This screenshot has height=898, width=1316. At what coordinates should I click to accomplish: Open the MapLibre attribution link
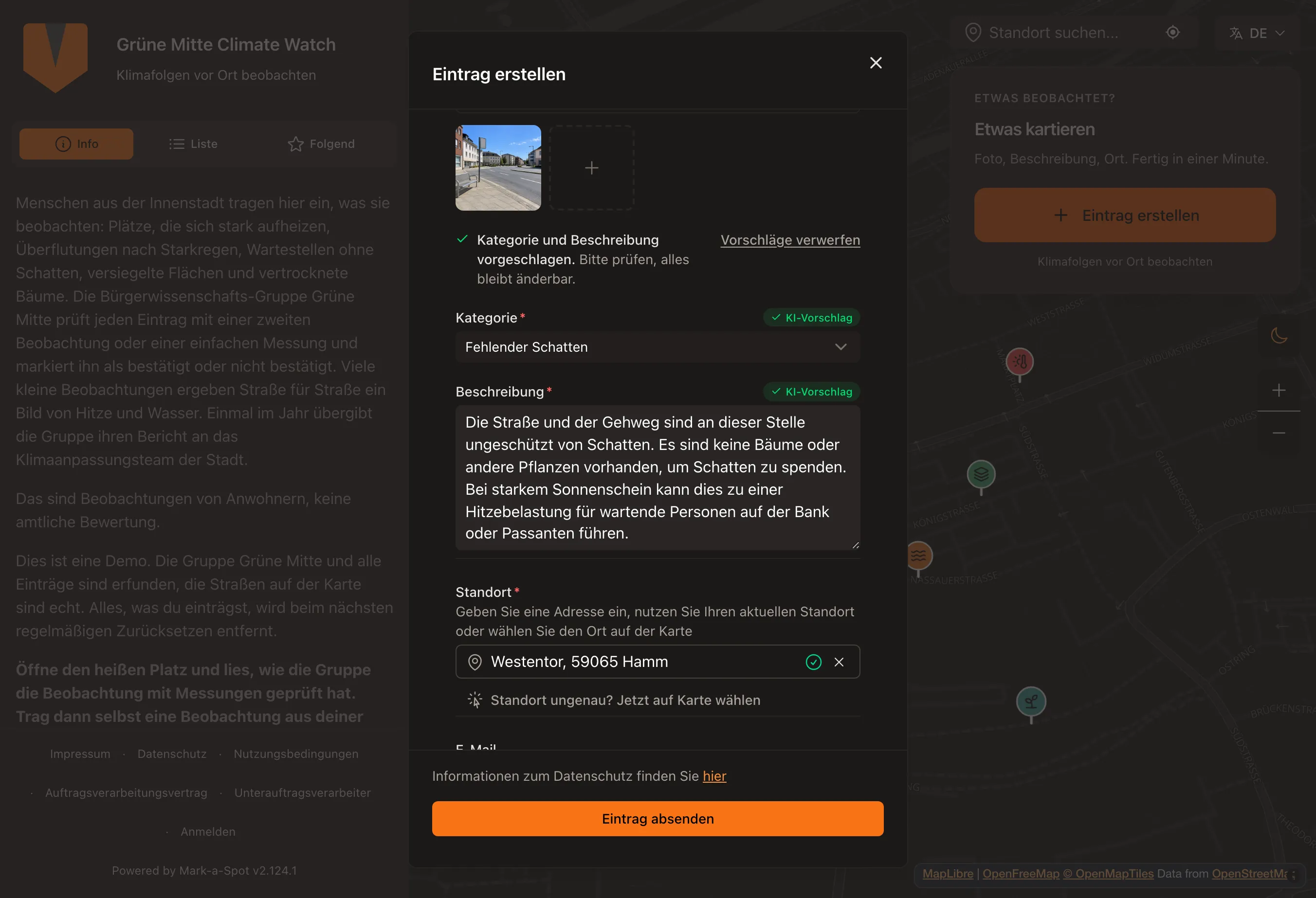[948, 873]
